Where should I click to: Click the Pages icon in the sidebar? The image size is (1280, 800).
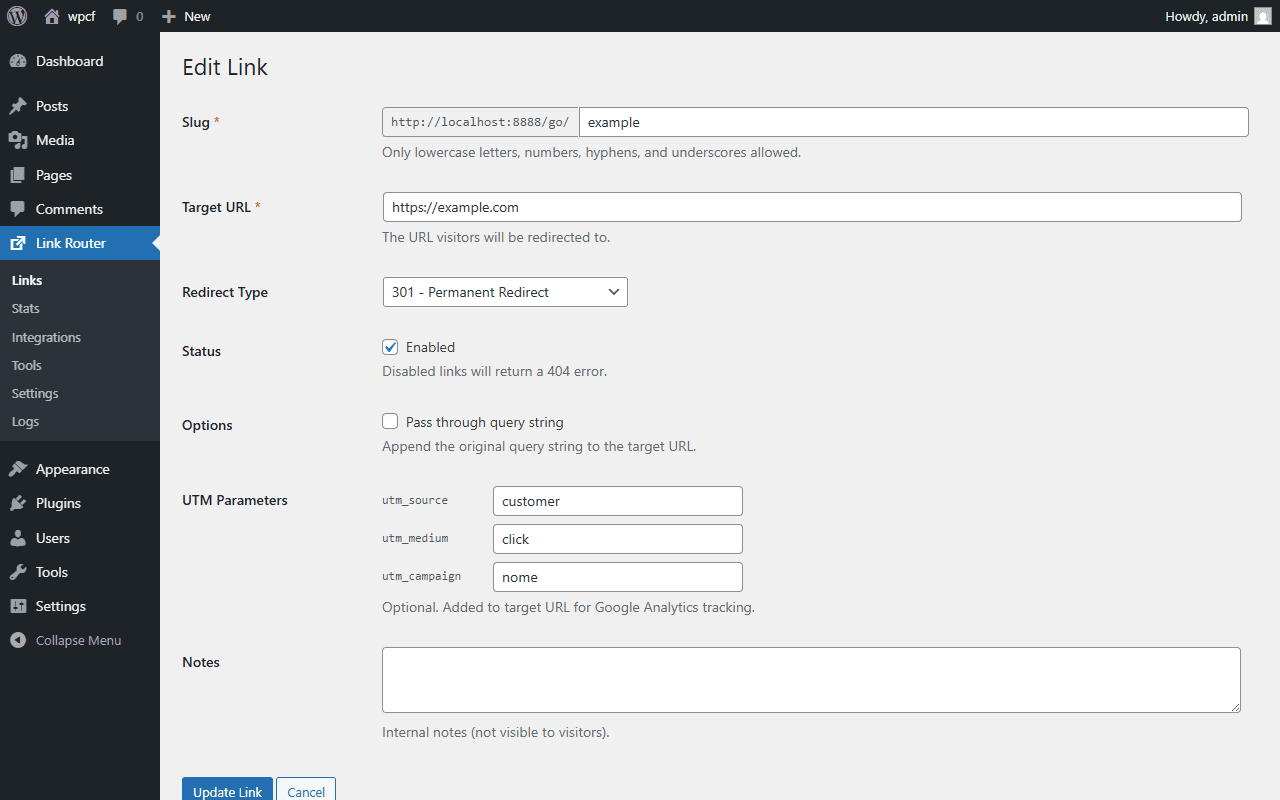coord(20,174)
